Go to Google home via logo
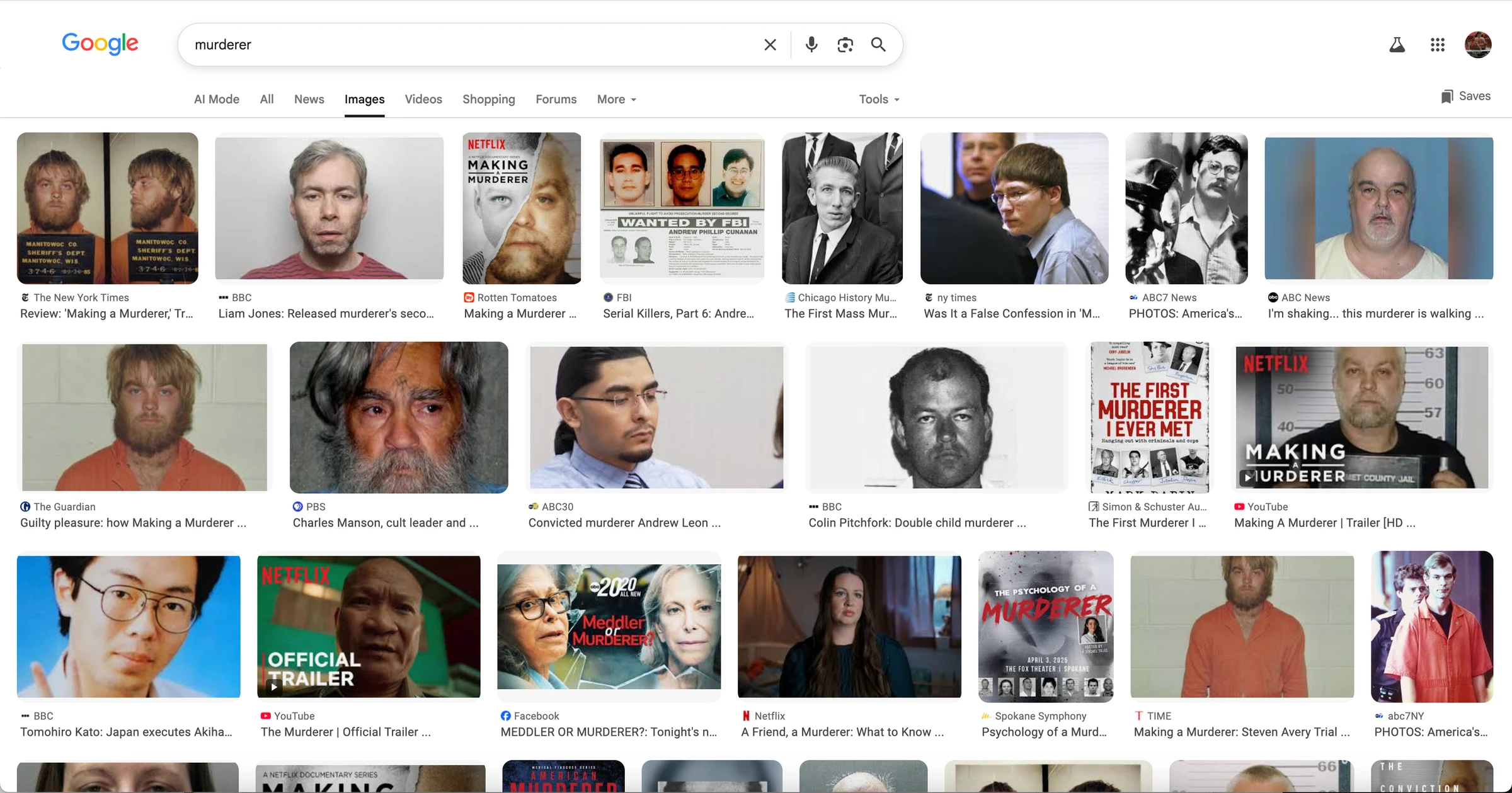Image resolution: width=1512 pixels, height=793 pixels. (100, 43)
